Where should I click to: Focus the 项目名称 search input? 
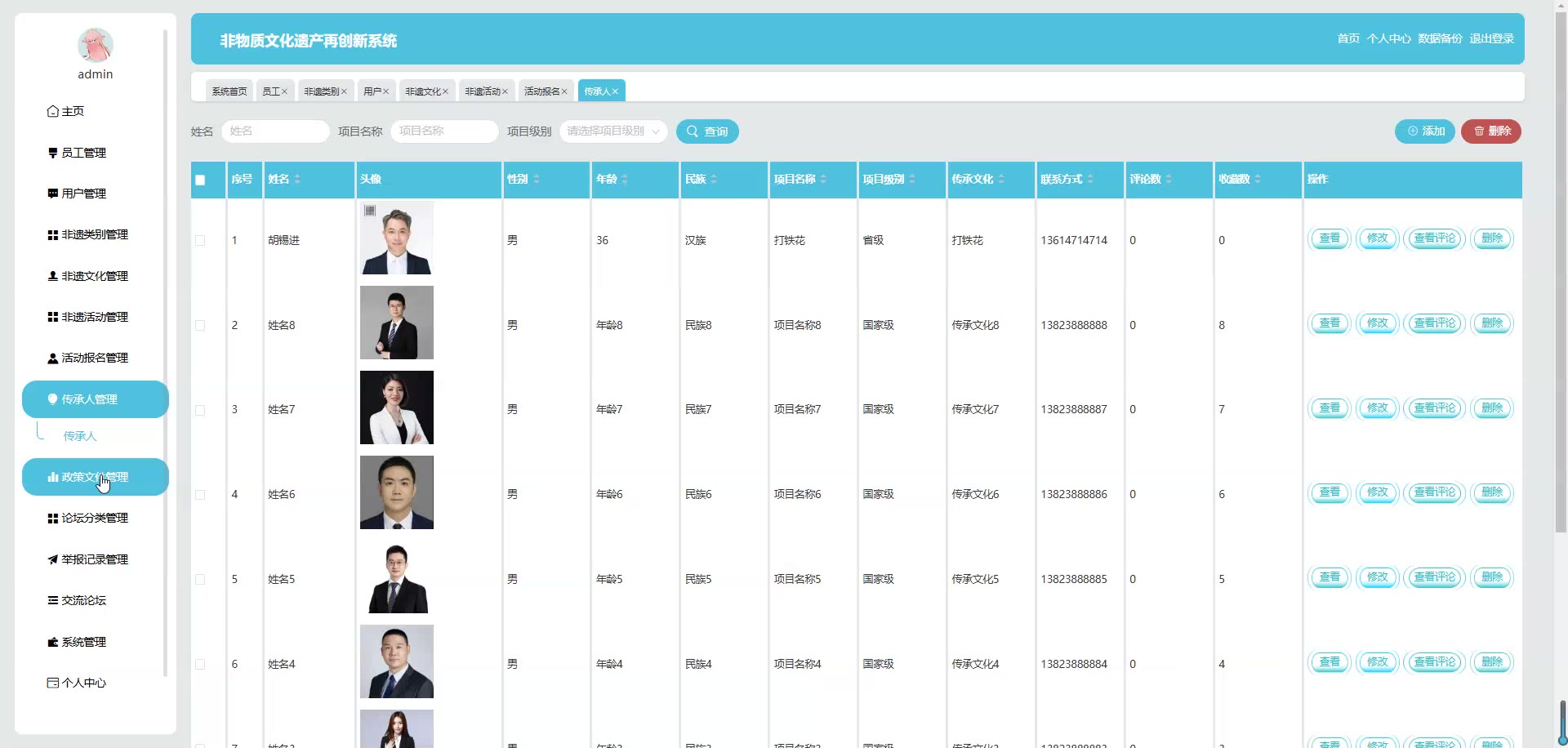point(444,131)
